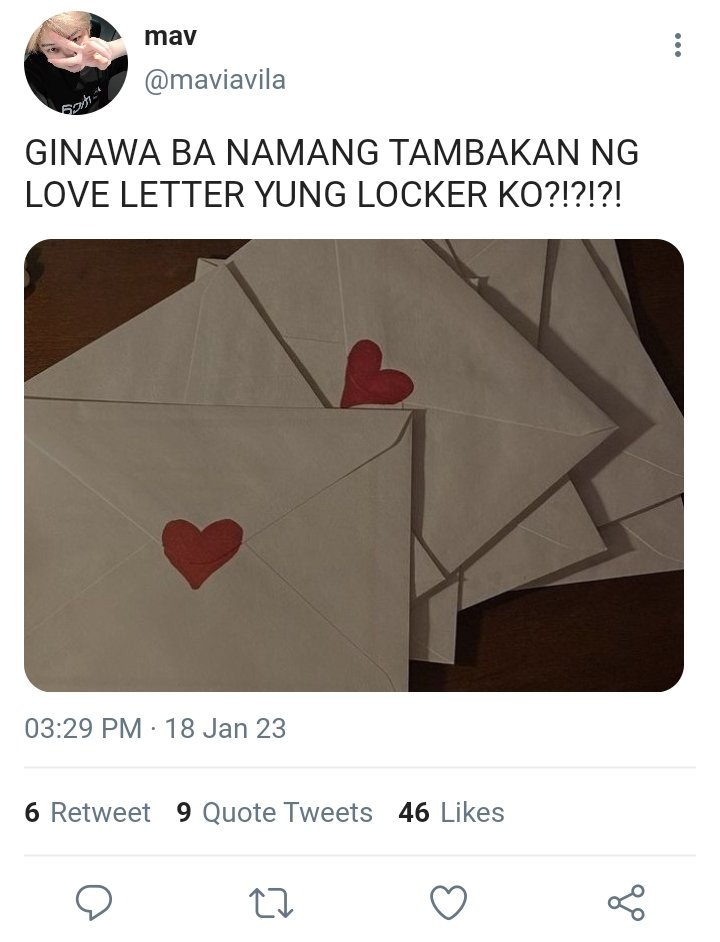Screen dimensions: 720x942
Task: Tap the share icon
Action: click(626, 902)
